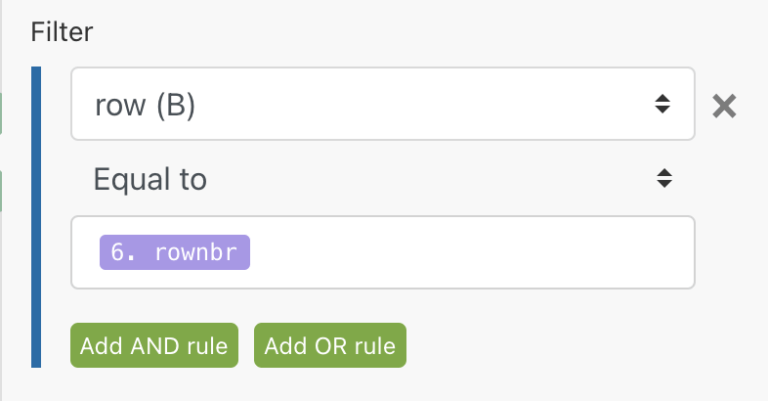Remove the filter rule with X icon

(x=724, y=105)
